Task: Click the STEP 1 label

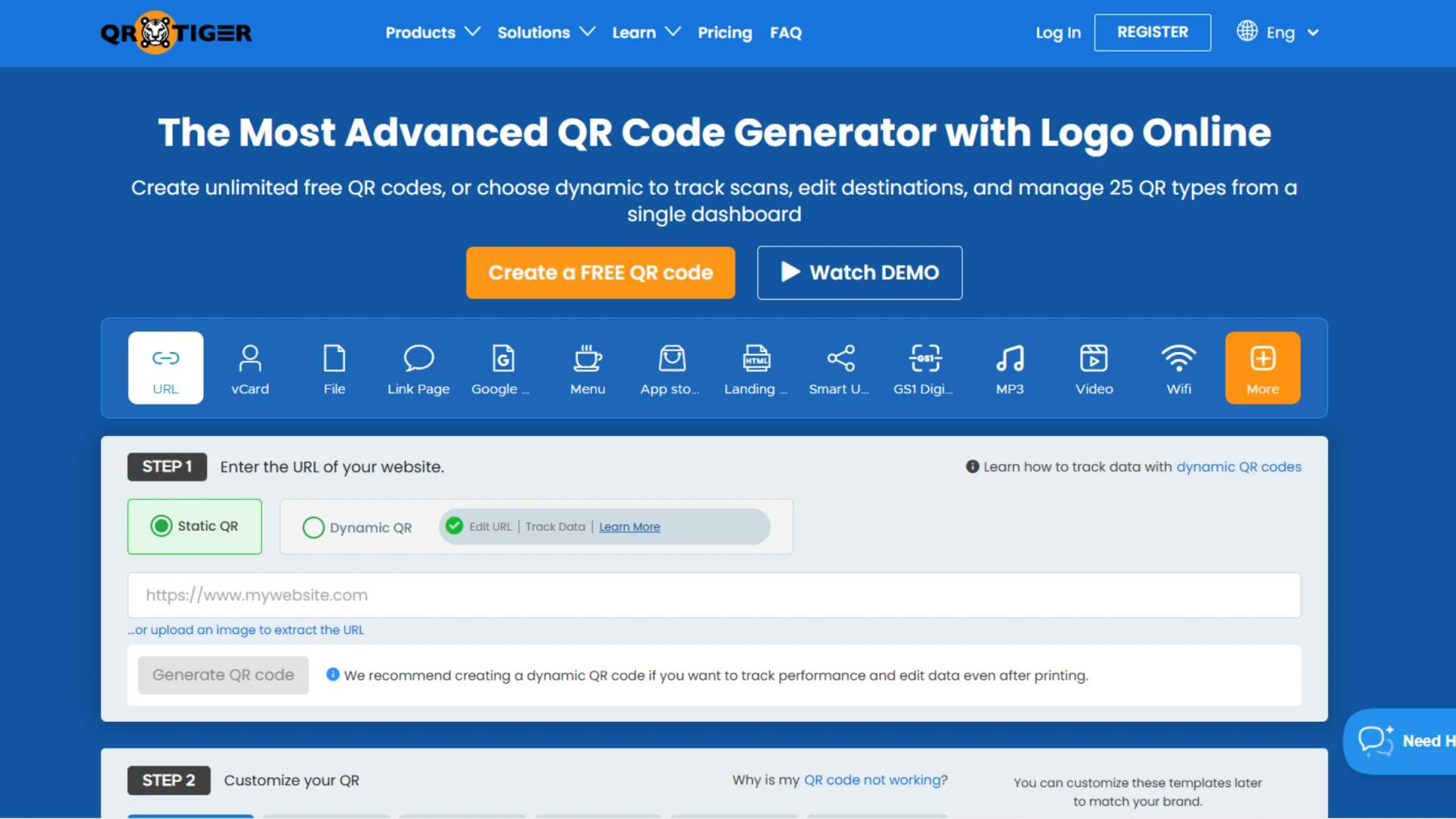Action: (167, 467)
